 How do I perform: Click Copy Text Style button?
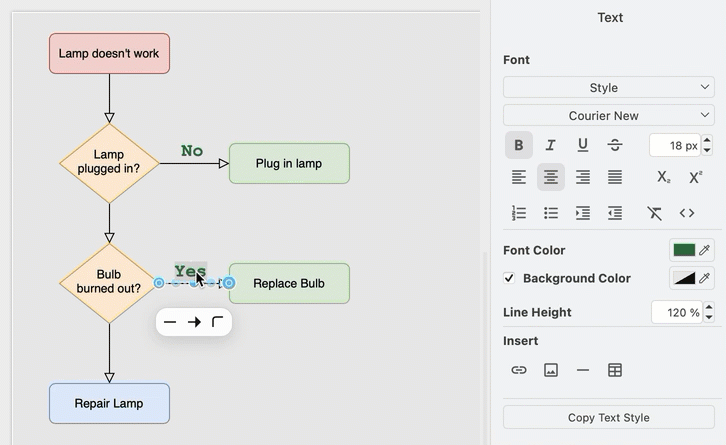click(608, 417)
